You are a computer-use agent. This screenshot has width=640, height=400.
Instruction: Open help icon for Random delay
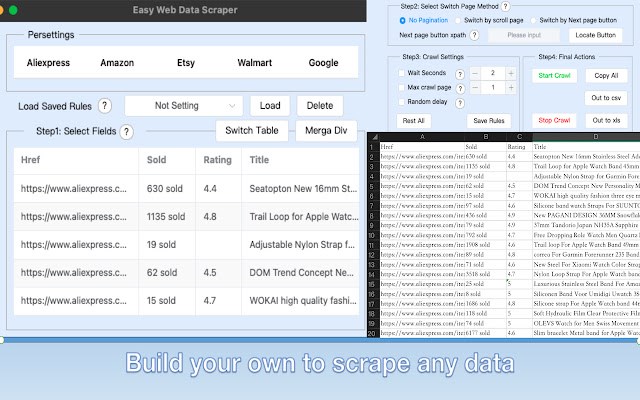[460, 103]
